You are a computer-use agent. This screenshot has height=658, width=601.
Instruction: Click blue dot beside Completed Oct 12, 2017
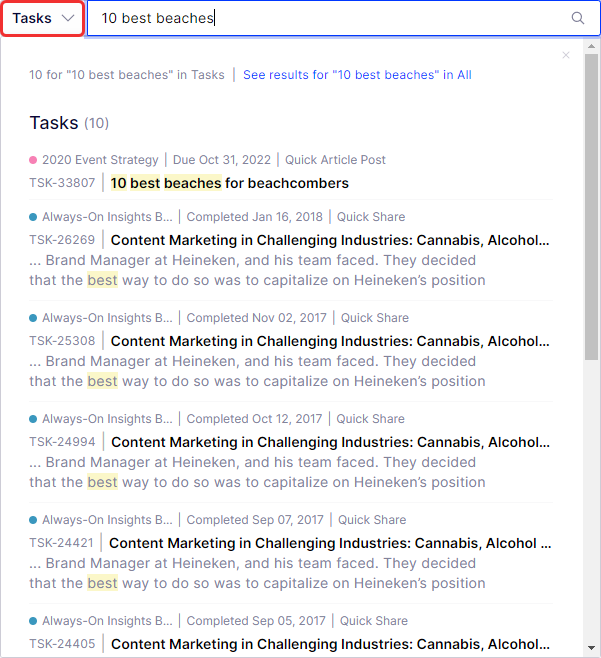pos(33,419)
